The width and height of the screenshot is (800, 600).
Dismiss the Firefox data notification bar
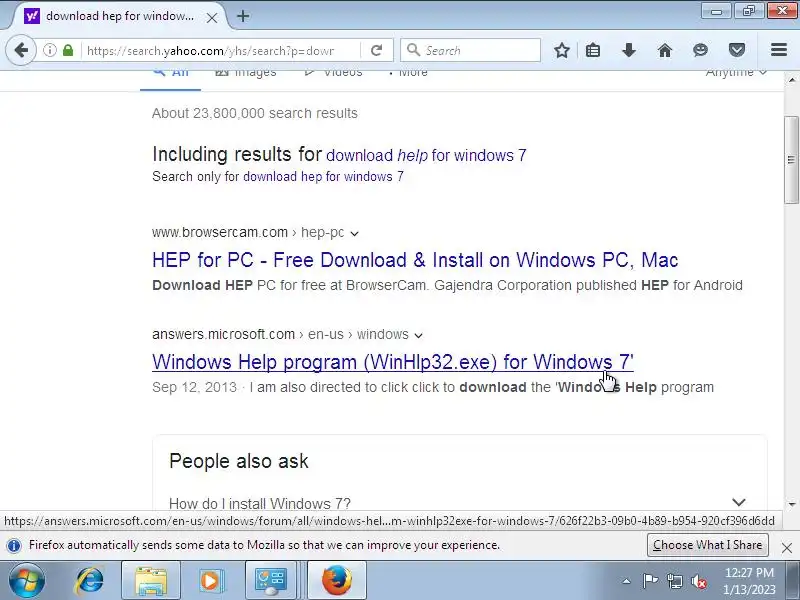pyautogui.click(x=786, y=548)
